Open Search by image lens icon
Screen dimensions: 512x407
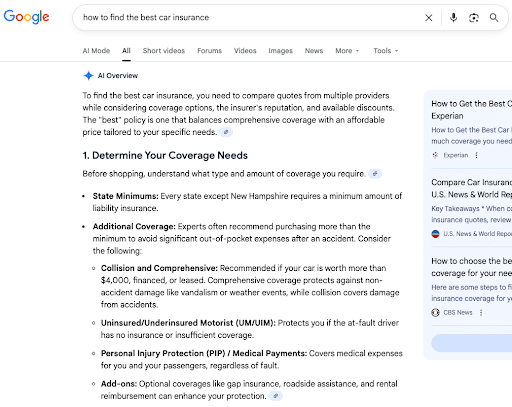[474, 18]
